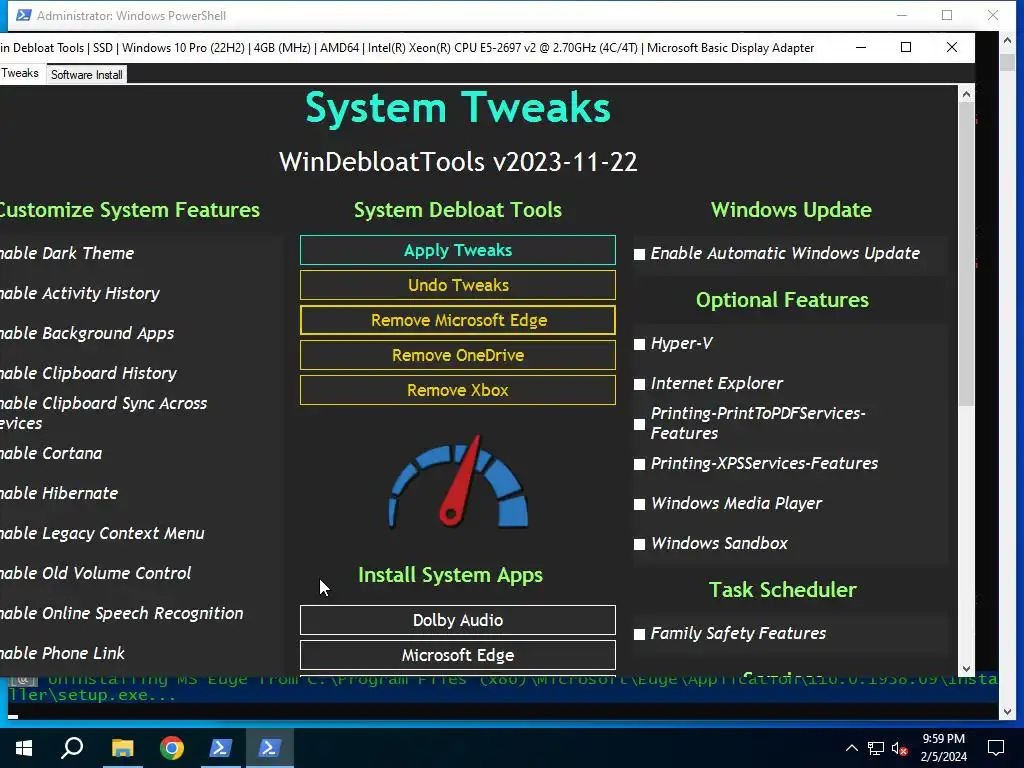1024x768 pixels.
Task: Open the Software Install tab
Action: [87, 74]
